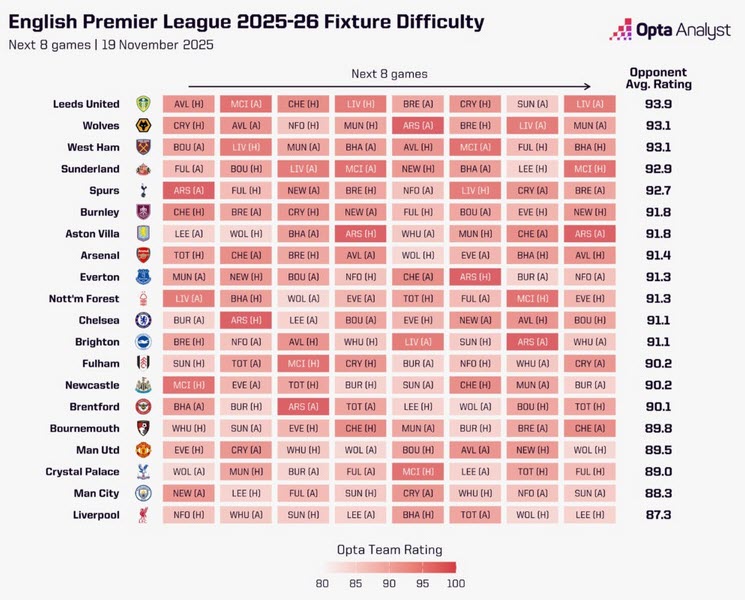The image size is (745, 600).
Task: Select the Arsenal club crest
Action: (x=141, y=255)
